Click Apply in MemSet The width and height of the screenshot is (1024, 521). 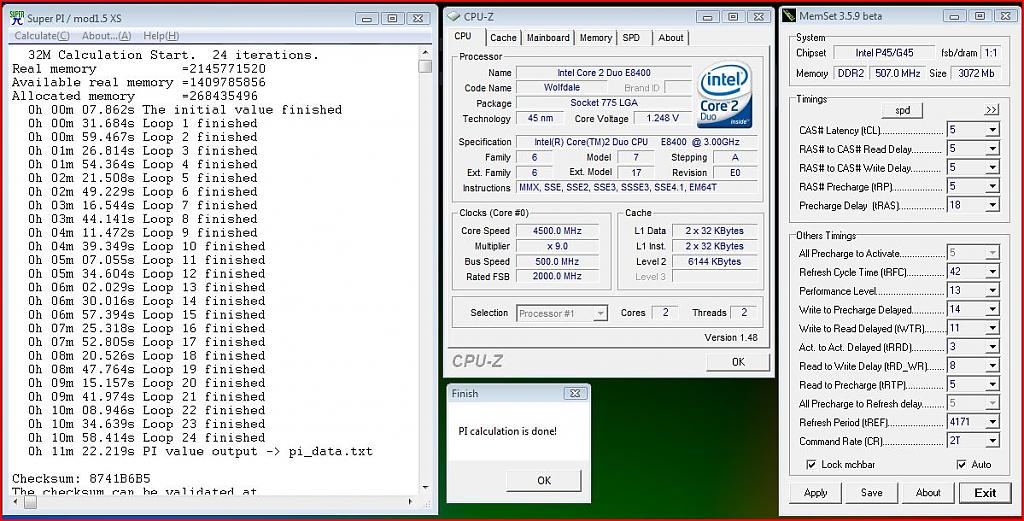click(815, 493)
